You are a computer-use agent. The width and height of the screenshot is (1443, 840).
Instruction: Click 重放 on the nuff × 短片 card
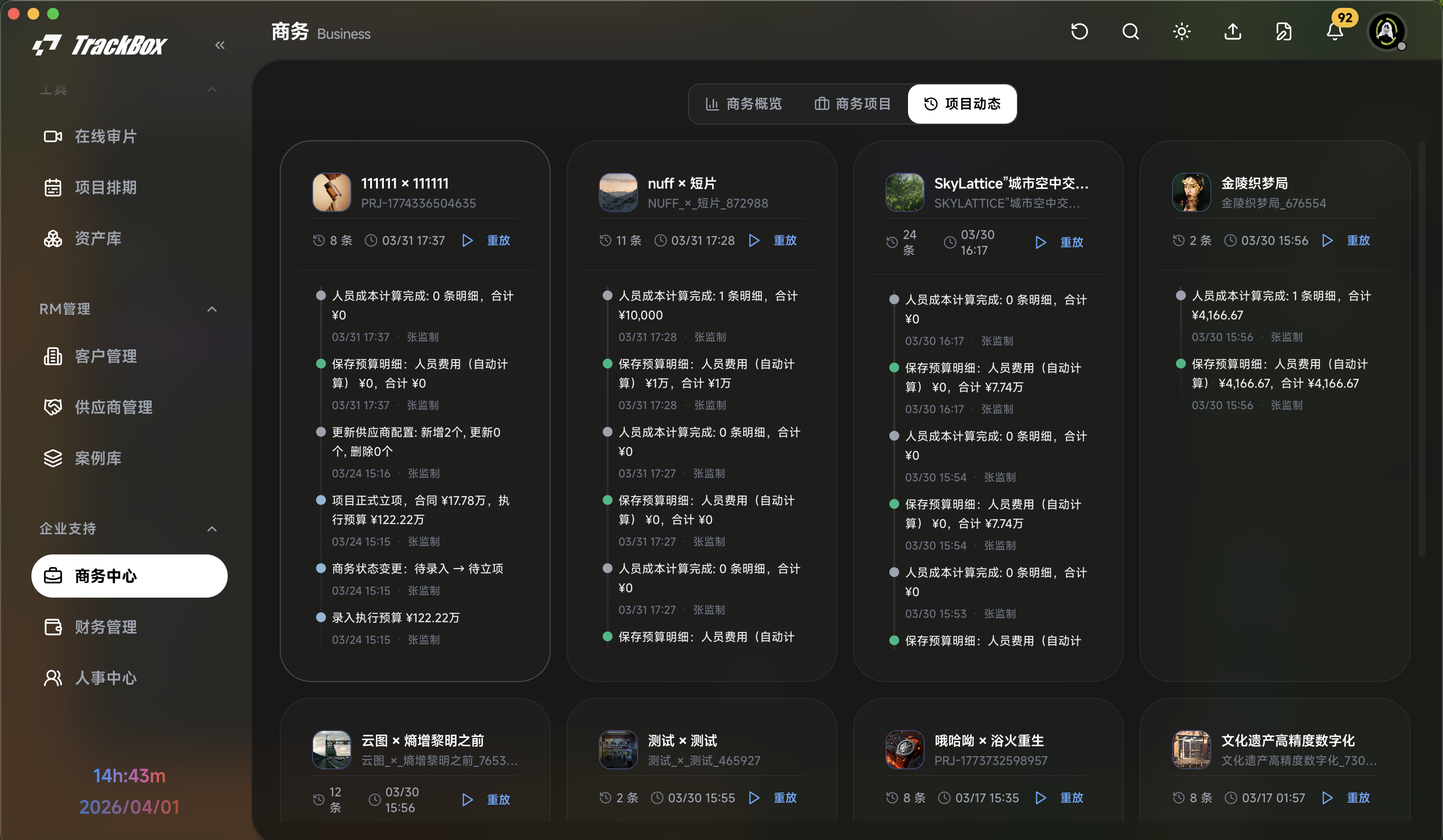point(773,240)
